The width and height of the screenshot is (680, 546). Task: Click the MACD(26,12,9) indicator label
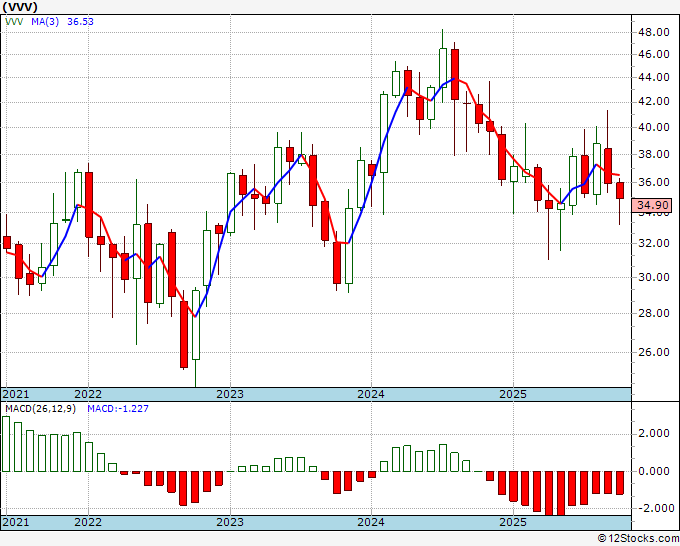tap(40, 409)
